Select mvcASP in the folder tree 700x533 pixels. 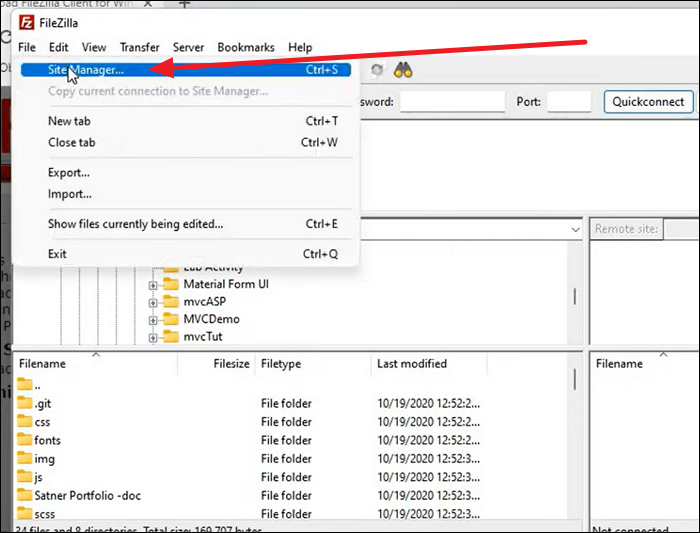point(204,301)
